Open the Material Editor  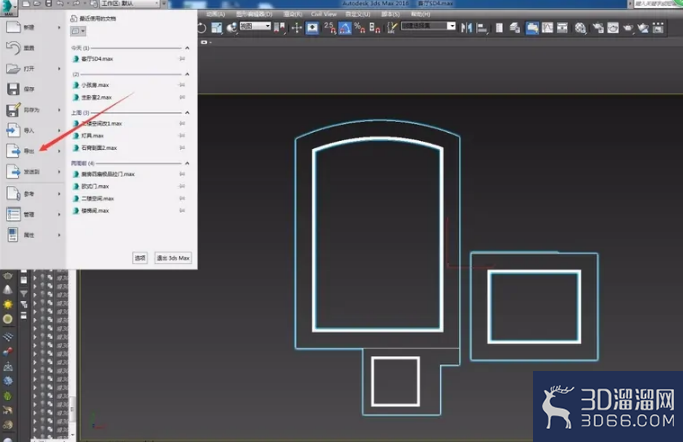[x=580, y=28]
